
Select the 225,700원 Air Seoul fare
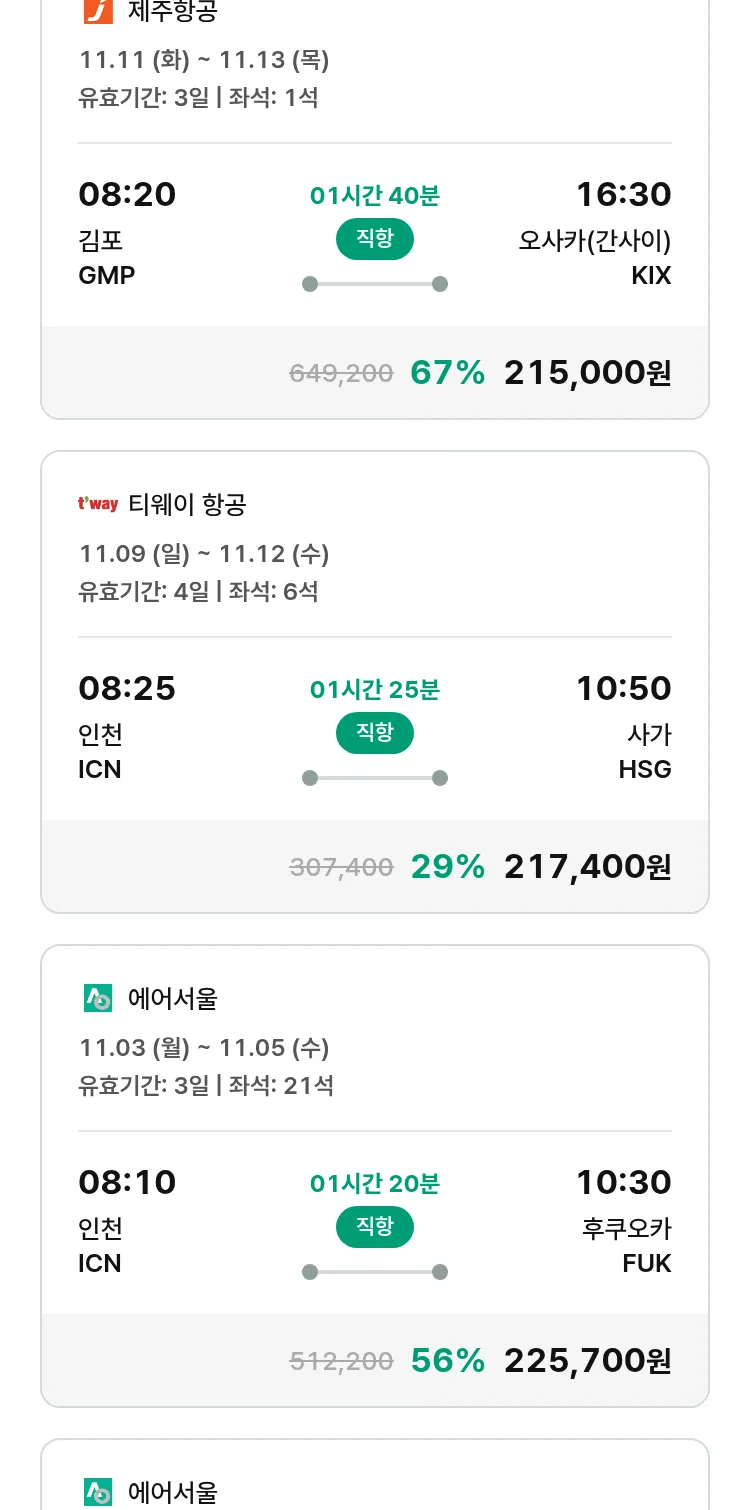coord(587,1361)
